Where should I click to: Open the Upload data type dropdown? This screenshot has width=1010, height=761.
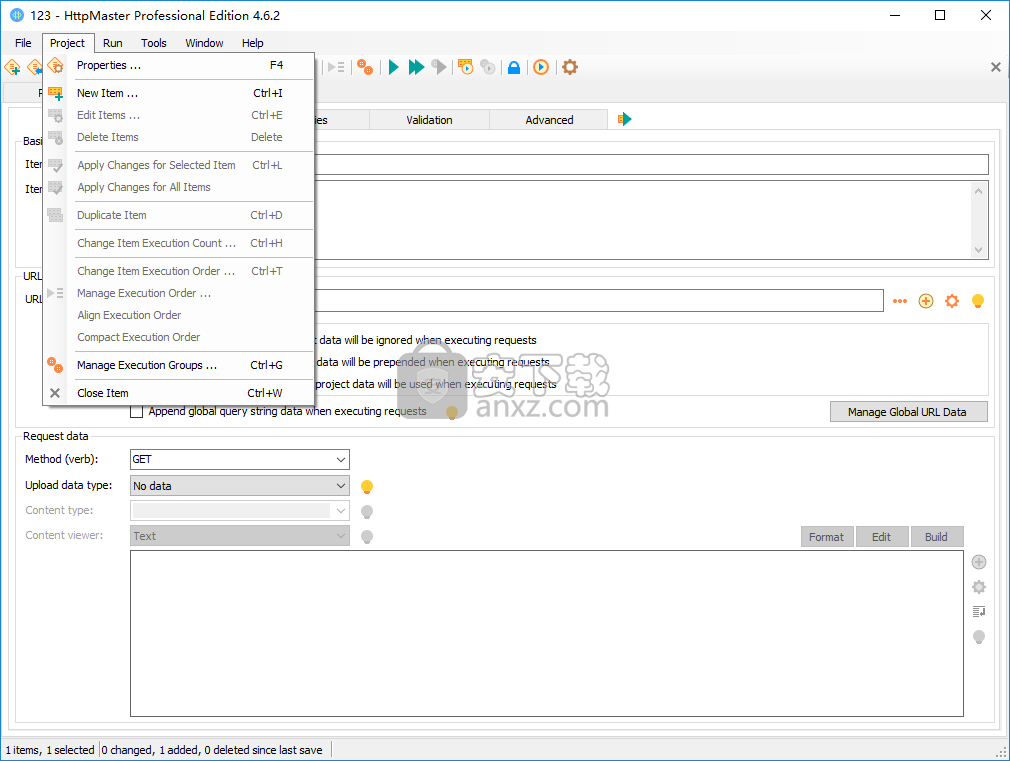[240, 486]
